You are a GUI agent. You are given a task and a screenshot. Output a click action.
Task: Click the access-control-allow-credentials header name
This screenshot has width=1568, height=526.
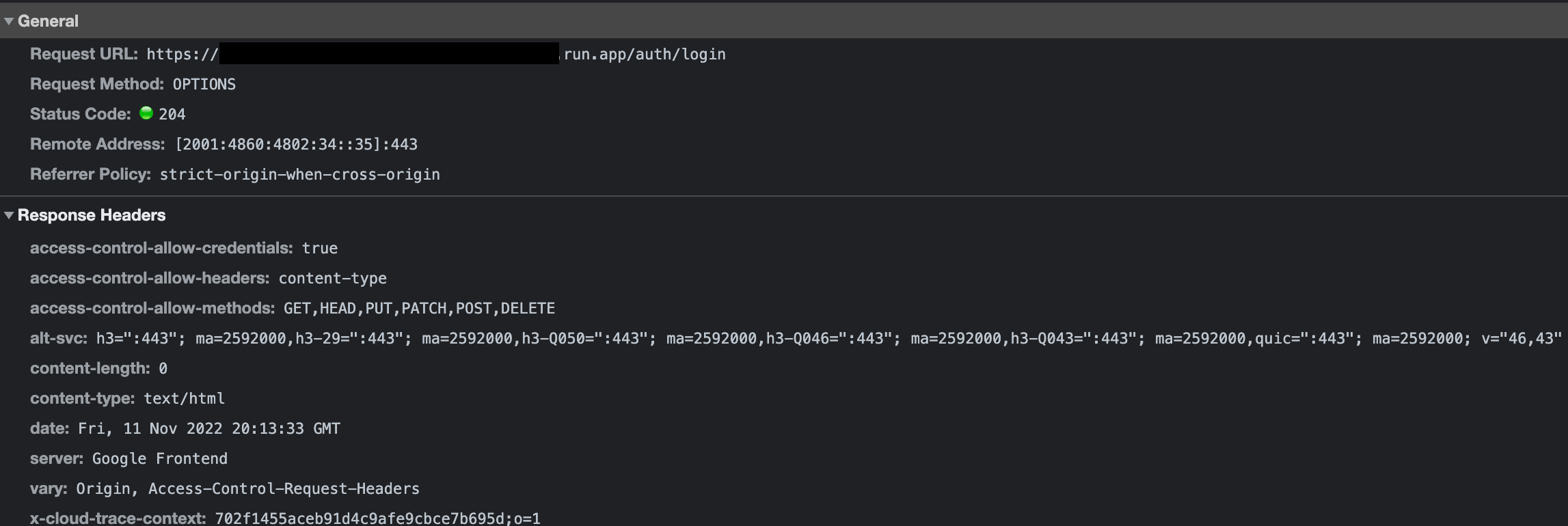coord(162,248)
